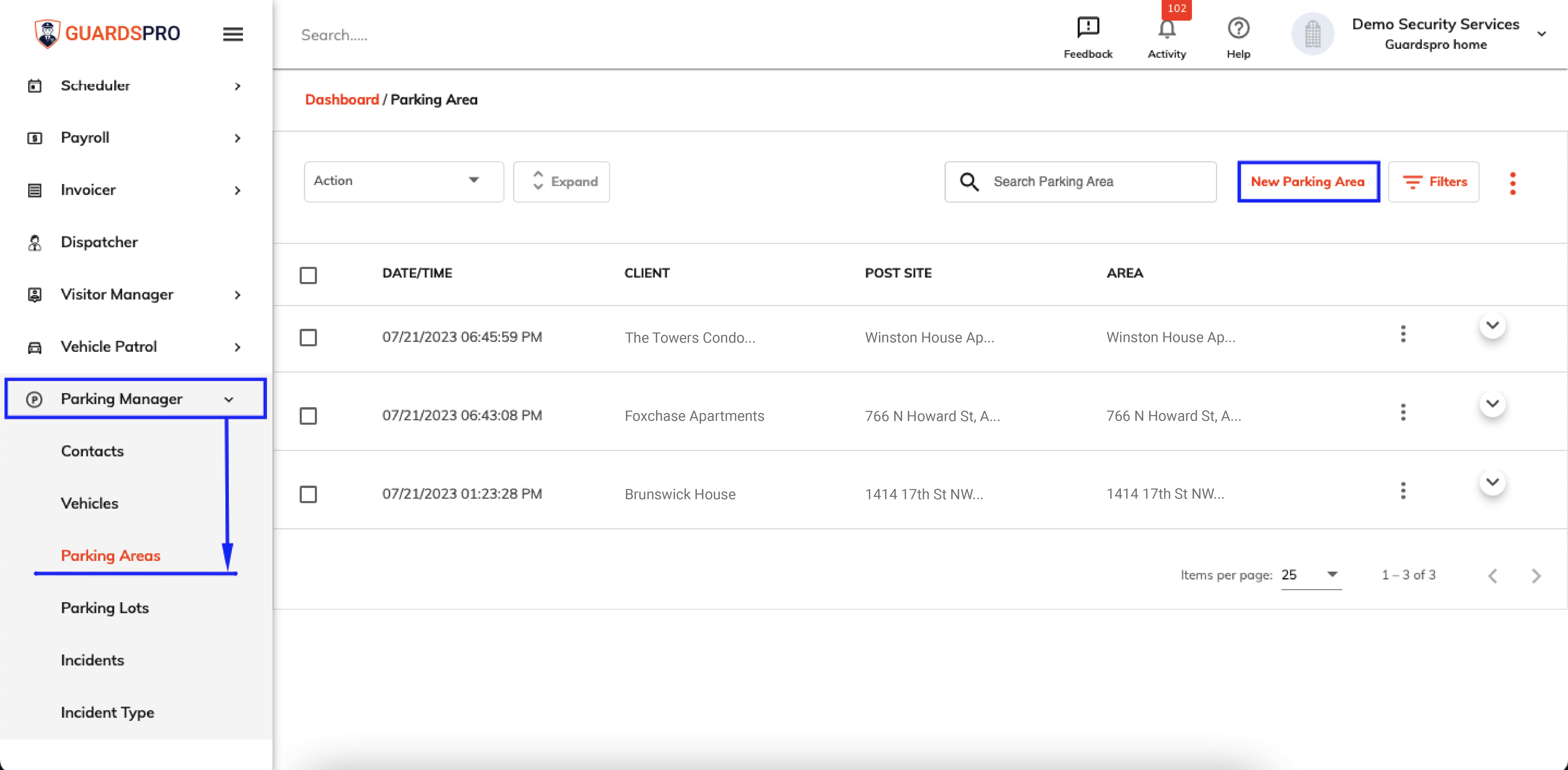Open three-dot menu for Foxchase Apartments row
Screen dimensions: 1568x770
click(x=1402, y=412)
